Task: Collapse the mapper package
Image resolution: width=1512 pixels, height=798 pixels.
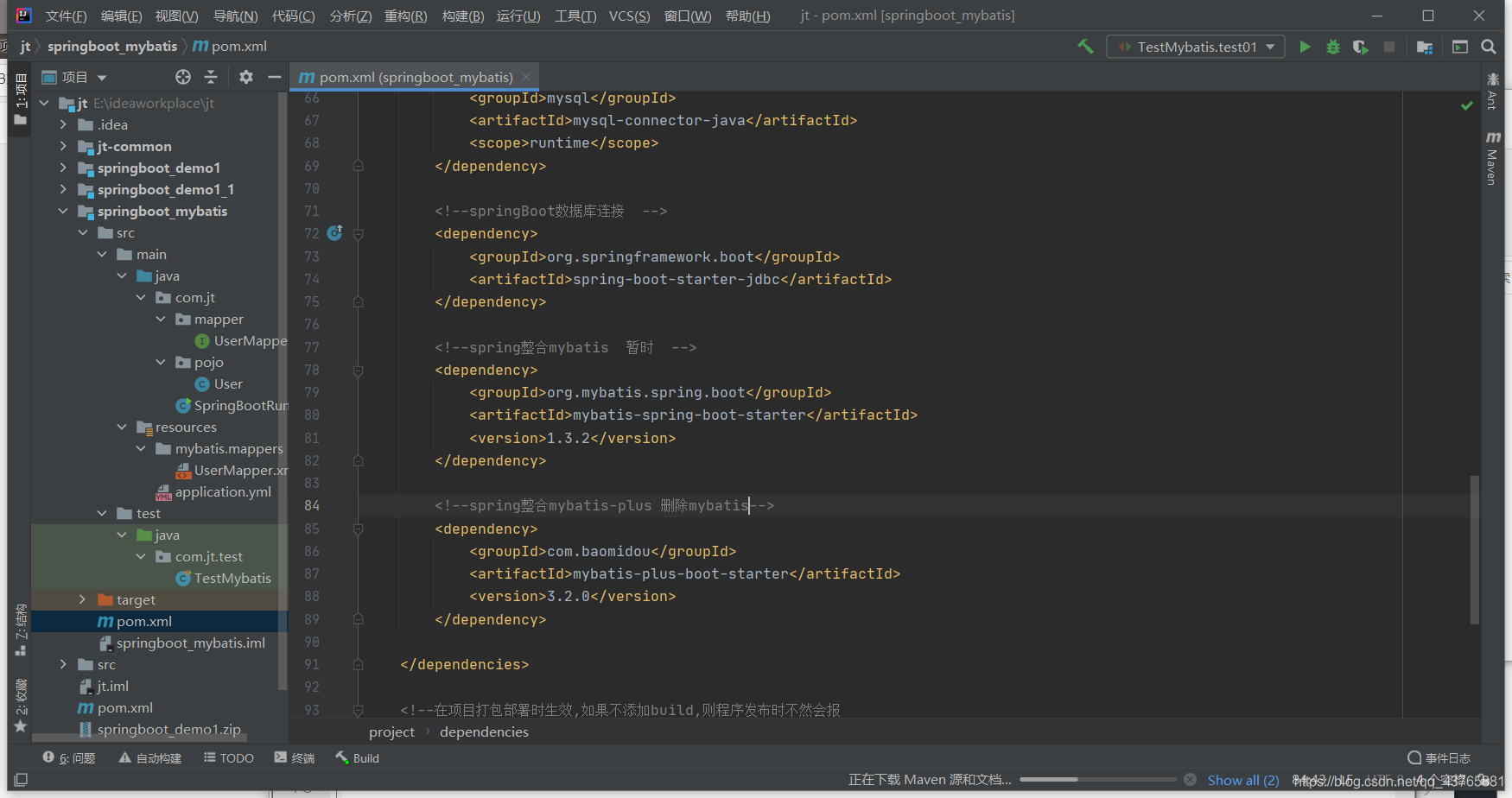Action: (x=161, y=319)
